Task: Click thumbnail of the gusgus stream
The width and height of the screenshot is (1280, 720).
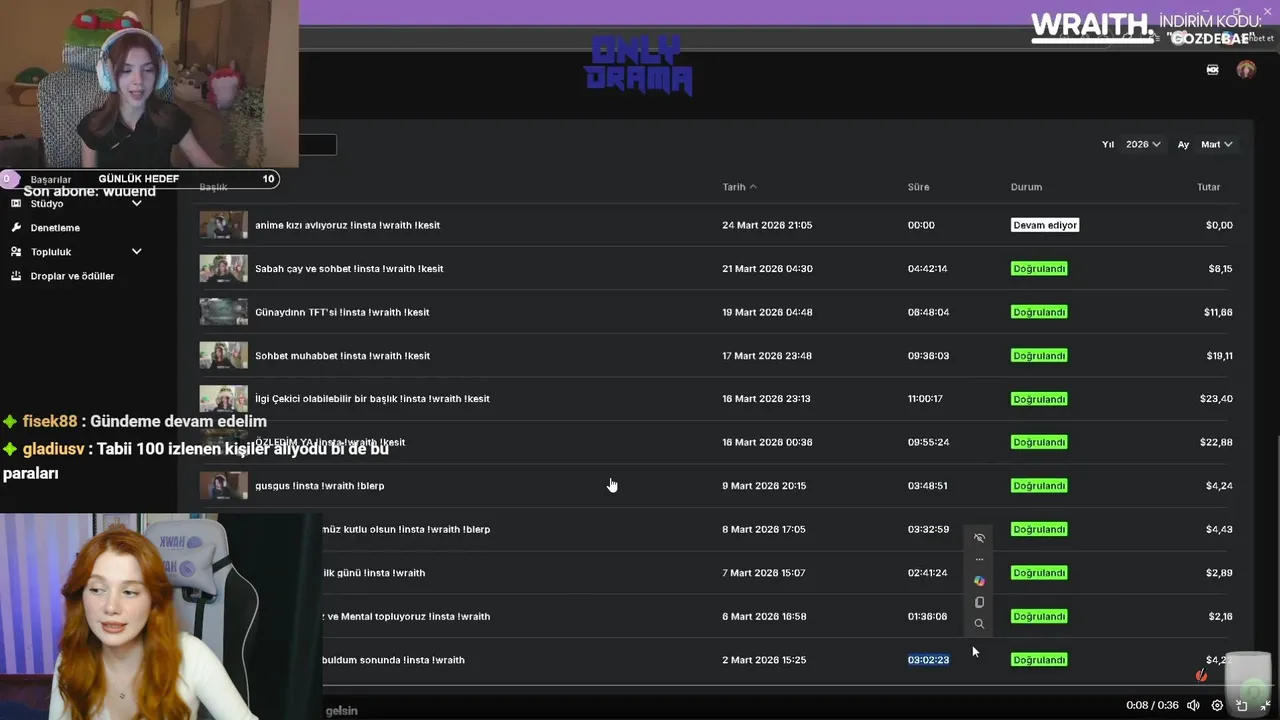Action: (223, 485)
